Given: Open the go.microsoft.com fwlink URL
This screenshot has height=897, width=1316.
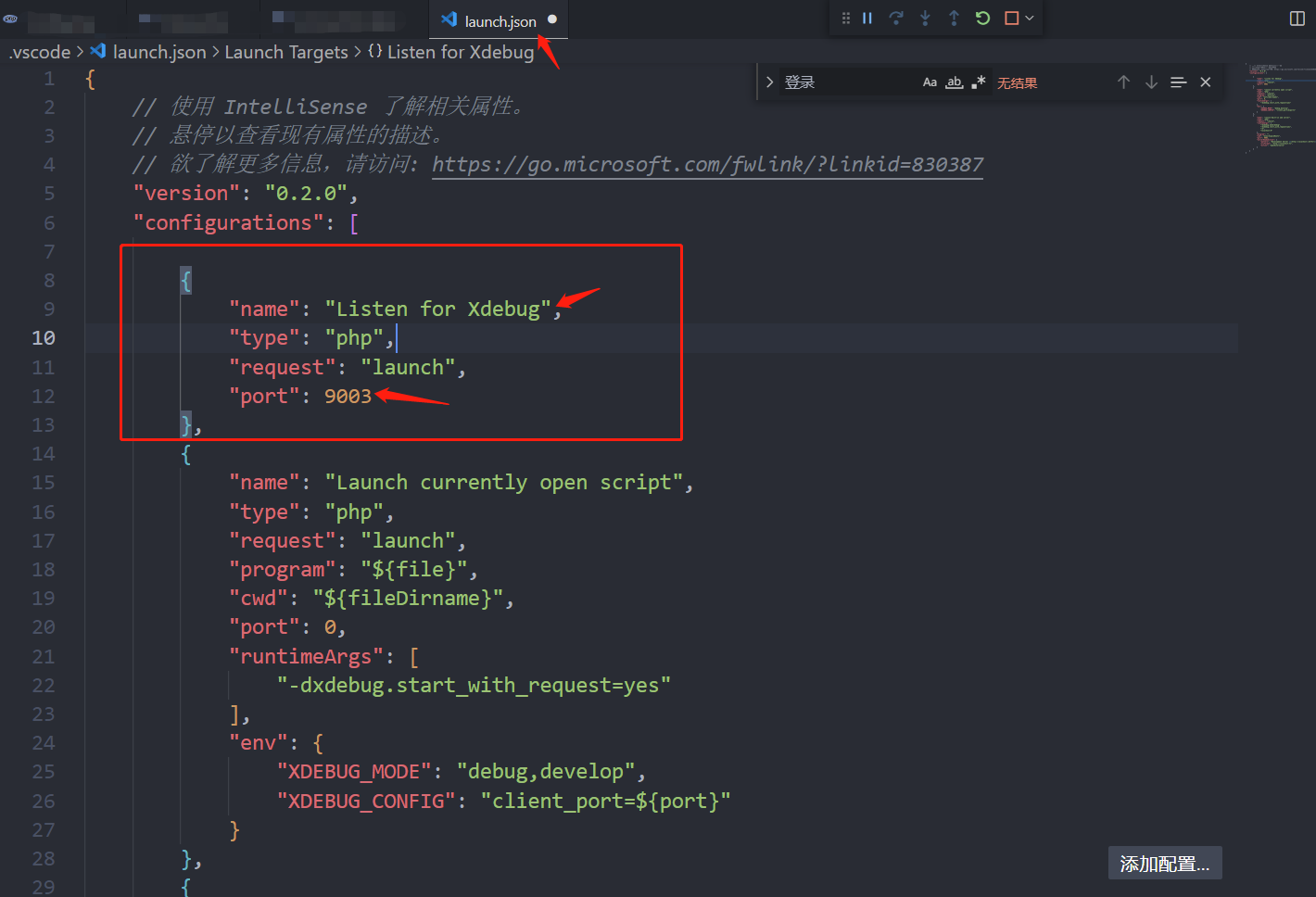Looking at the screenshot, I should [707, 164].
